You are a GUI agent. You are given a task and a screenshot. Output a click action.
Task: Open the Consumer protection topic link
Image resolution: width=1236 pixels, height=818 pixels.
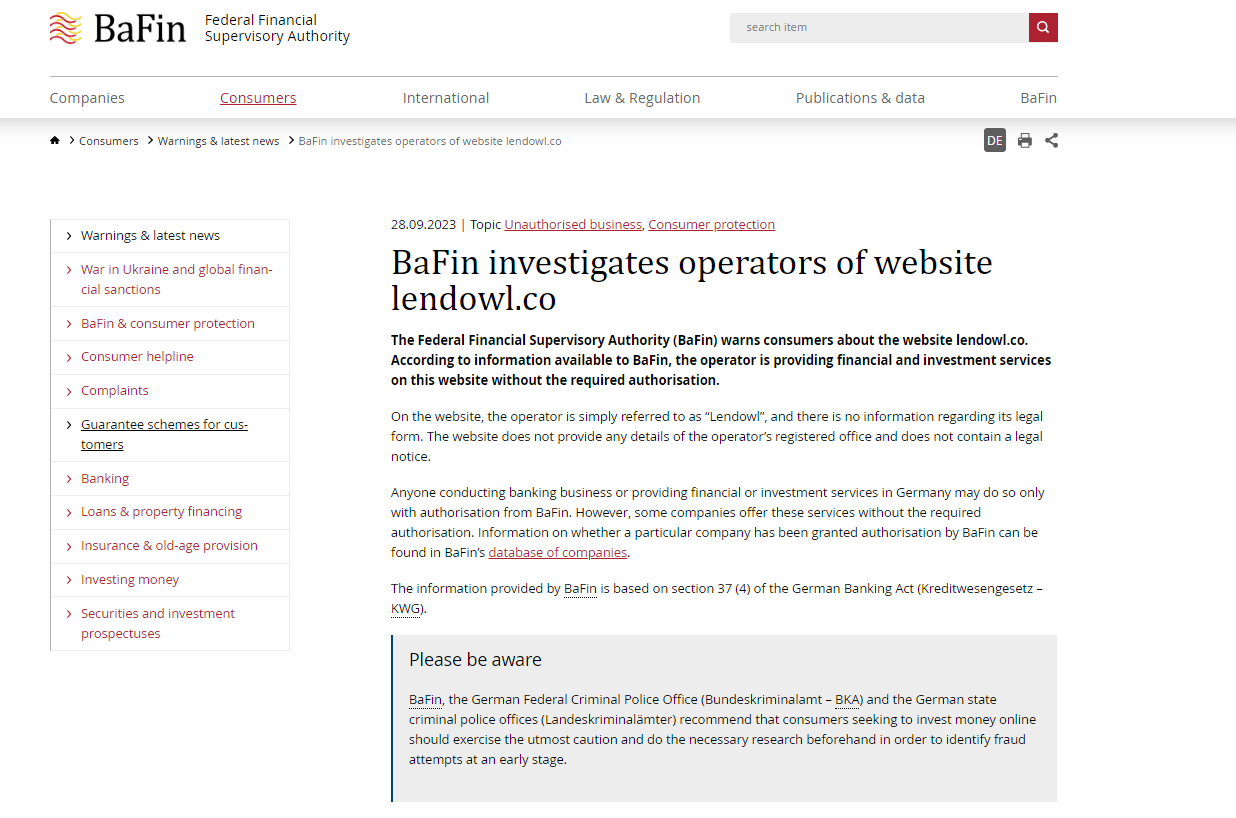(711, 224)
